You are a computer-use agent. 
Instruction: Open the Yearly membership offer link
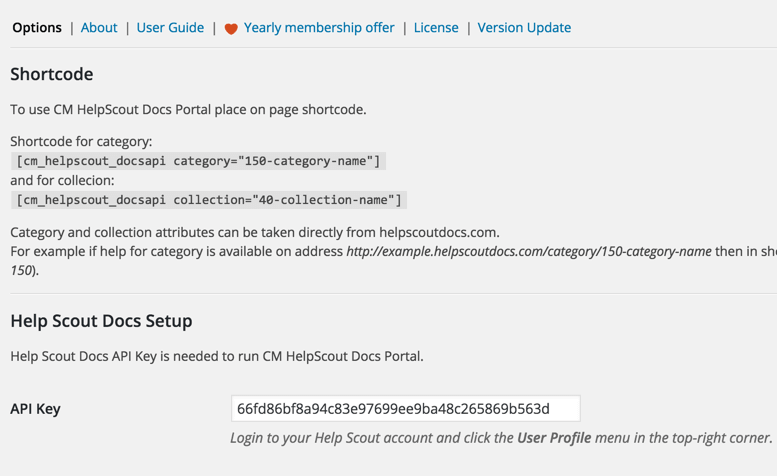[319, 28]
